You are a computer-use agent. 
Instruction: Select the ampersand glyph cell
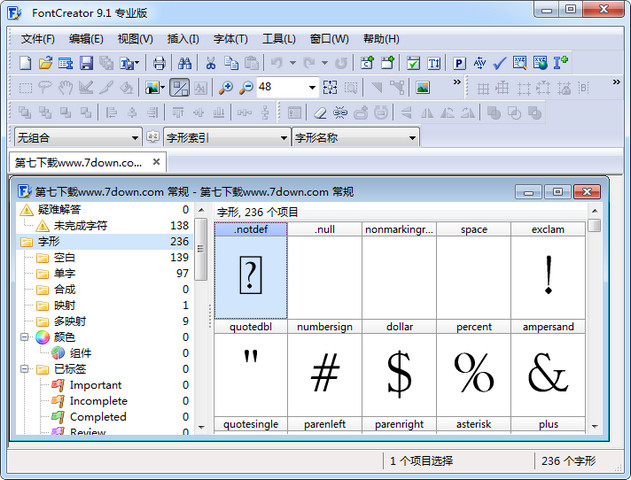[548, 374]
